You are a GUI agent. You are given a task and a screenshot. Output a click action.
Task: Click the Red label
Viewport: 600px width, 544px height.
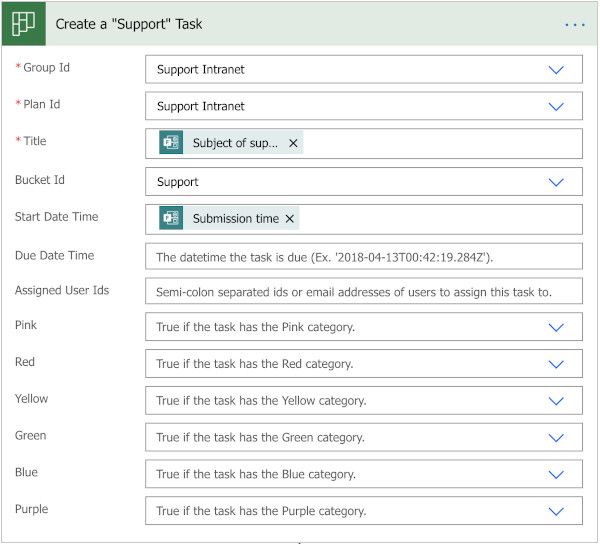25,362
